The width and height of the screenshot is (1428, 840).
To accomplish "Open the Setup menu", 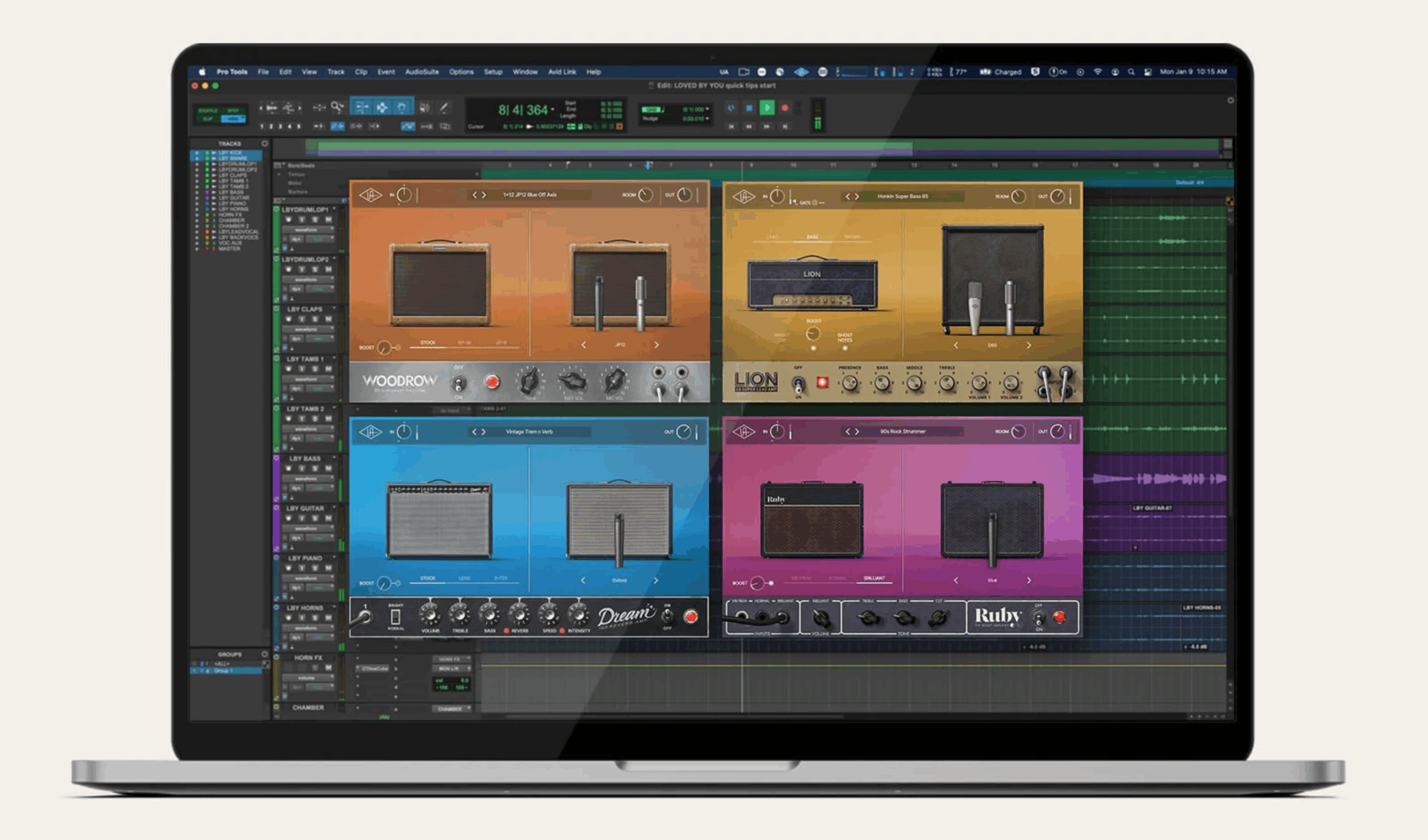I will pyautogui.click(x=493, y=72).
